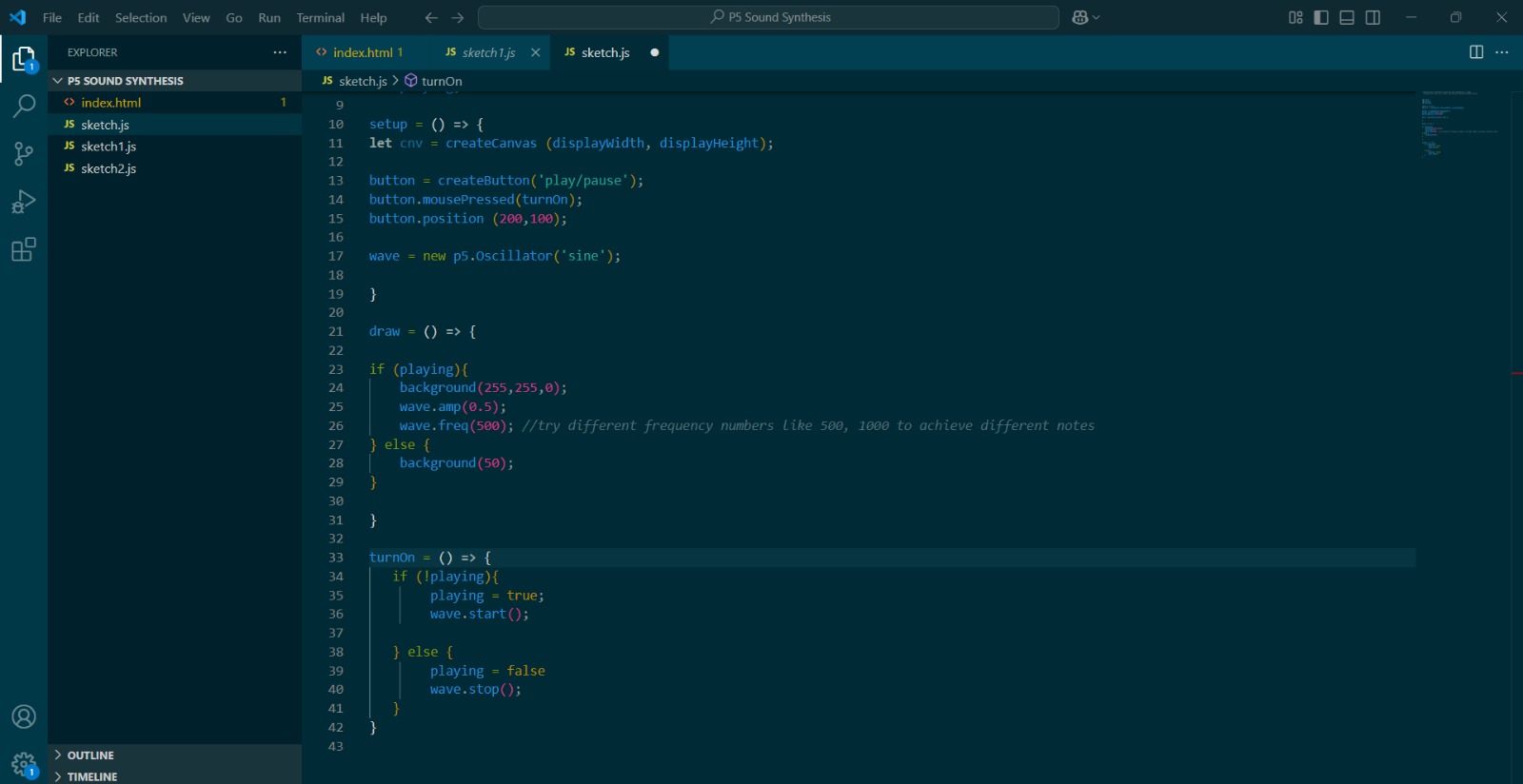Open the Help menu

373,17
